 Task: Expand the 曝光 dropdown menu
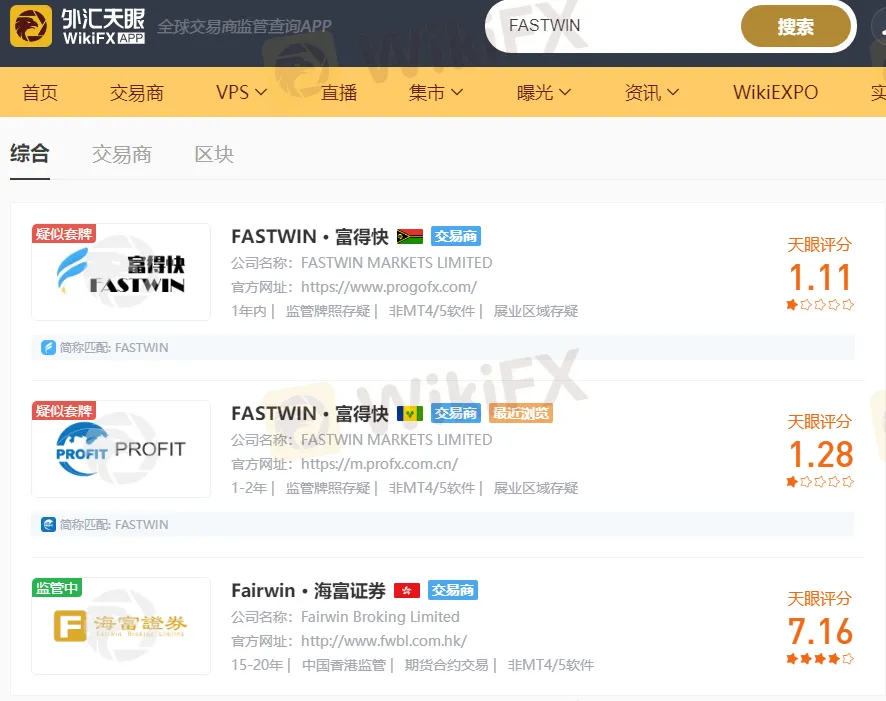tap(544, 92)
